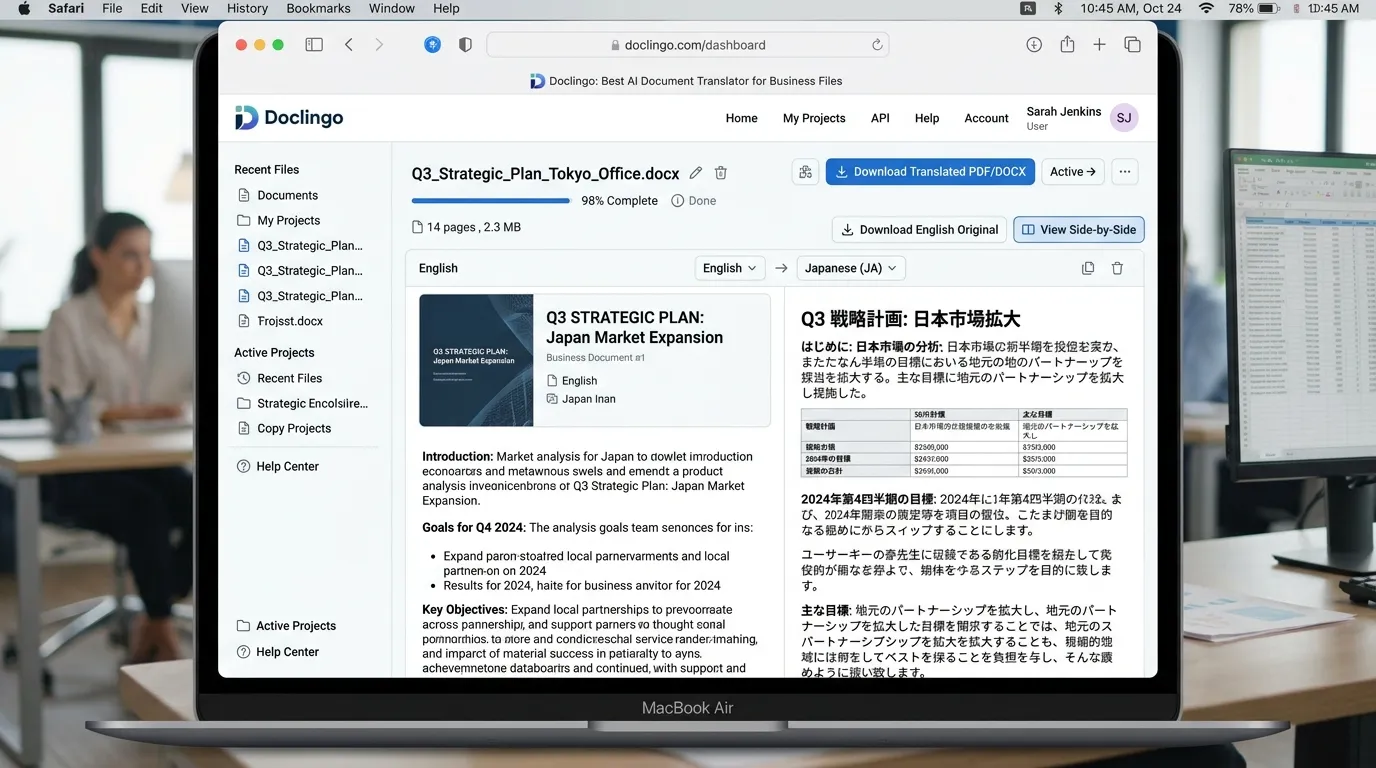Click 'Japan Inan' label in document card

[588, 399]
